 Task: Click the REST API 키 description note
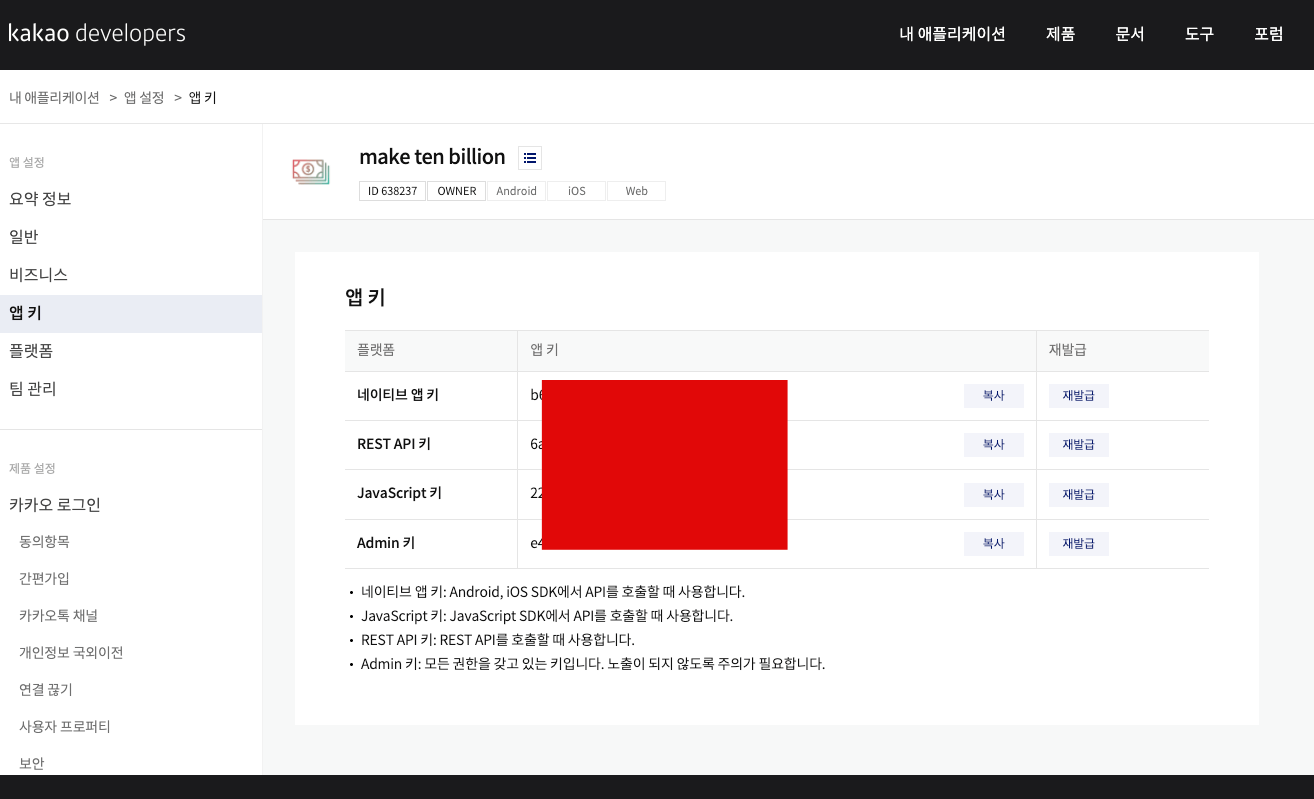(498, 640)
